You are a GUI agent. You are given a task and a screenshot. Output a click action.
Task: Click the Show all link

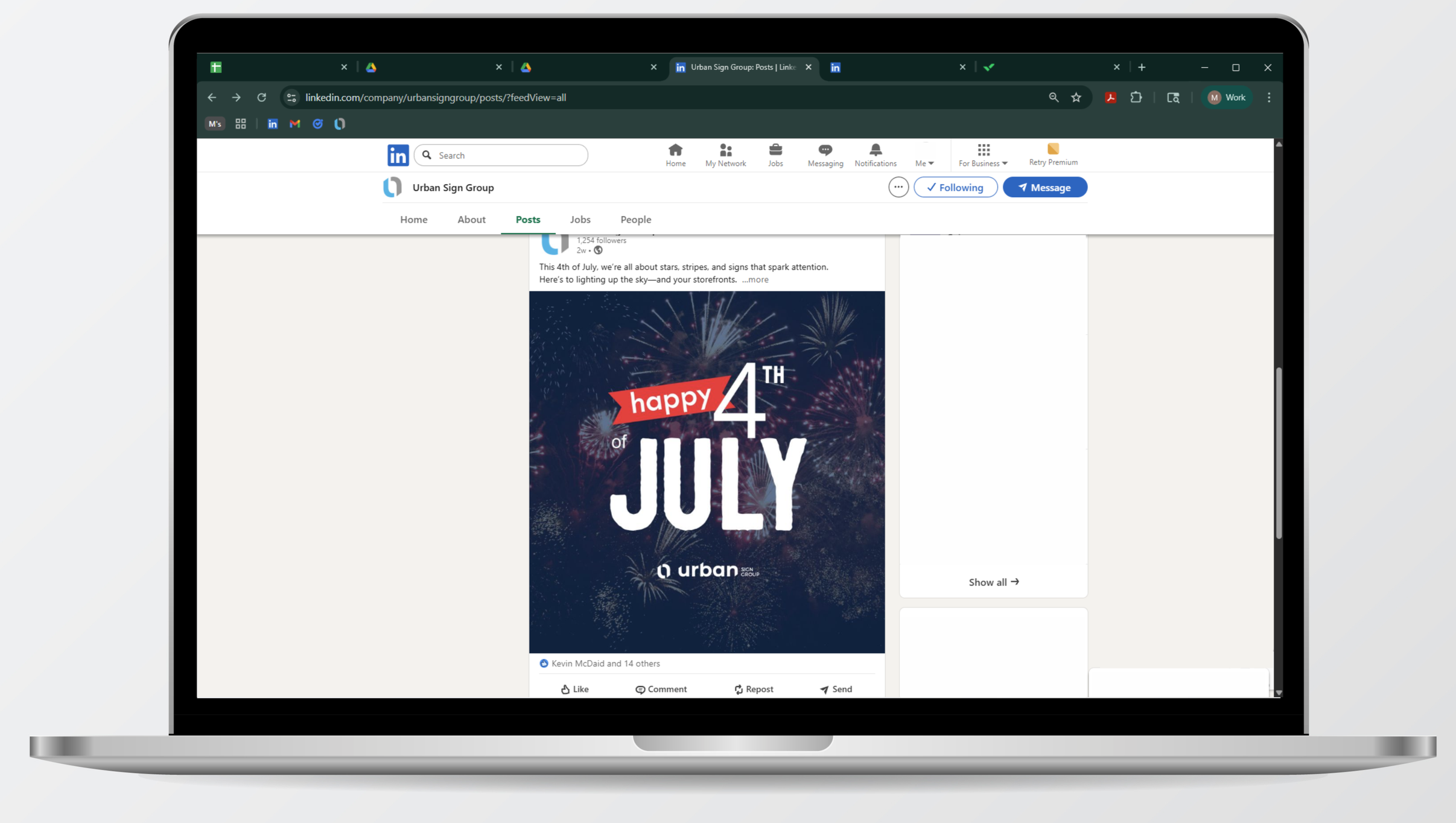(x=993, y=582)
